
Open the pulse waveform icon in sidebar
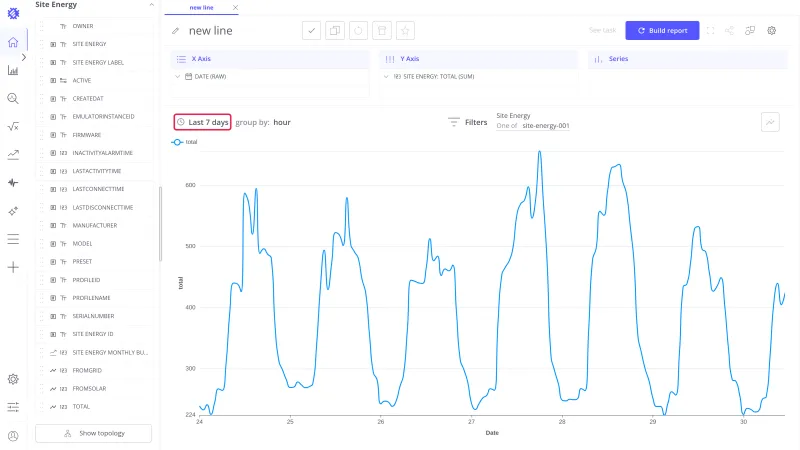(13, 183)
